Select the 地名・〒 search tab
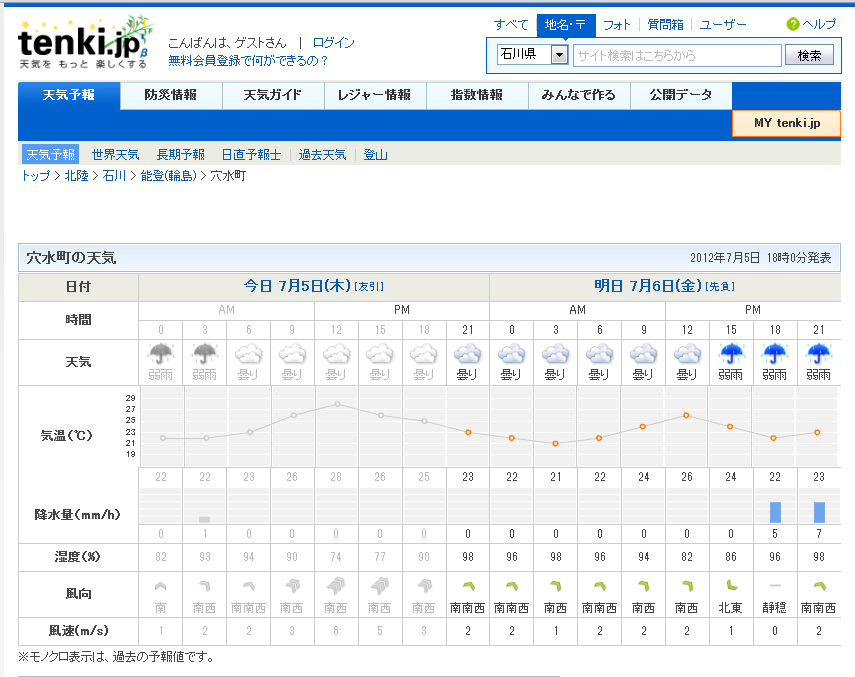Image resolution: width=855 pixels, height=677 pixels. [x=565, y=25]
